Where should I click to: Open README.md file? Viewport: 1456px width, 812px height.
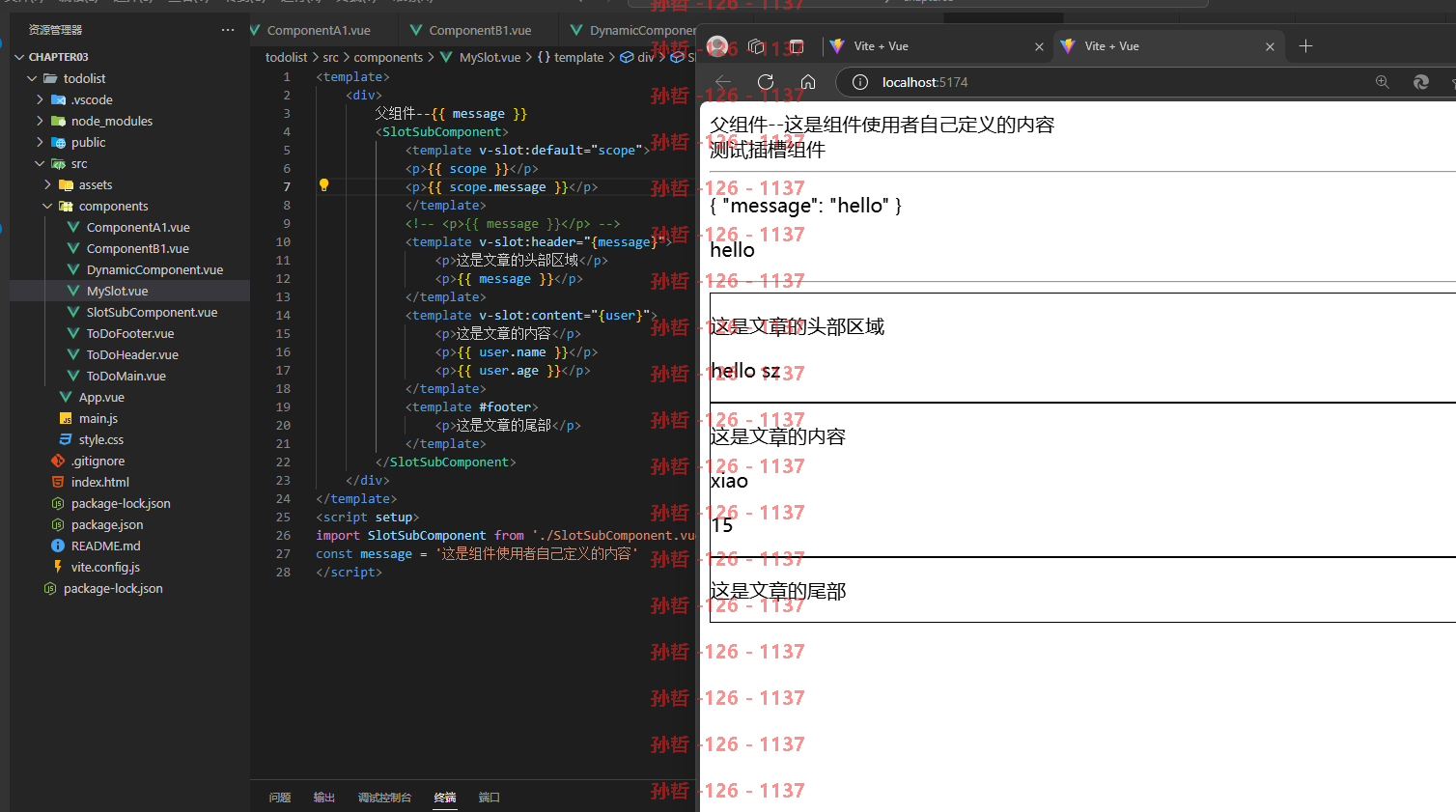pos(106,546)
